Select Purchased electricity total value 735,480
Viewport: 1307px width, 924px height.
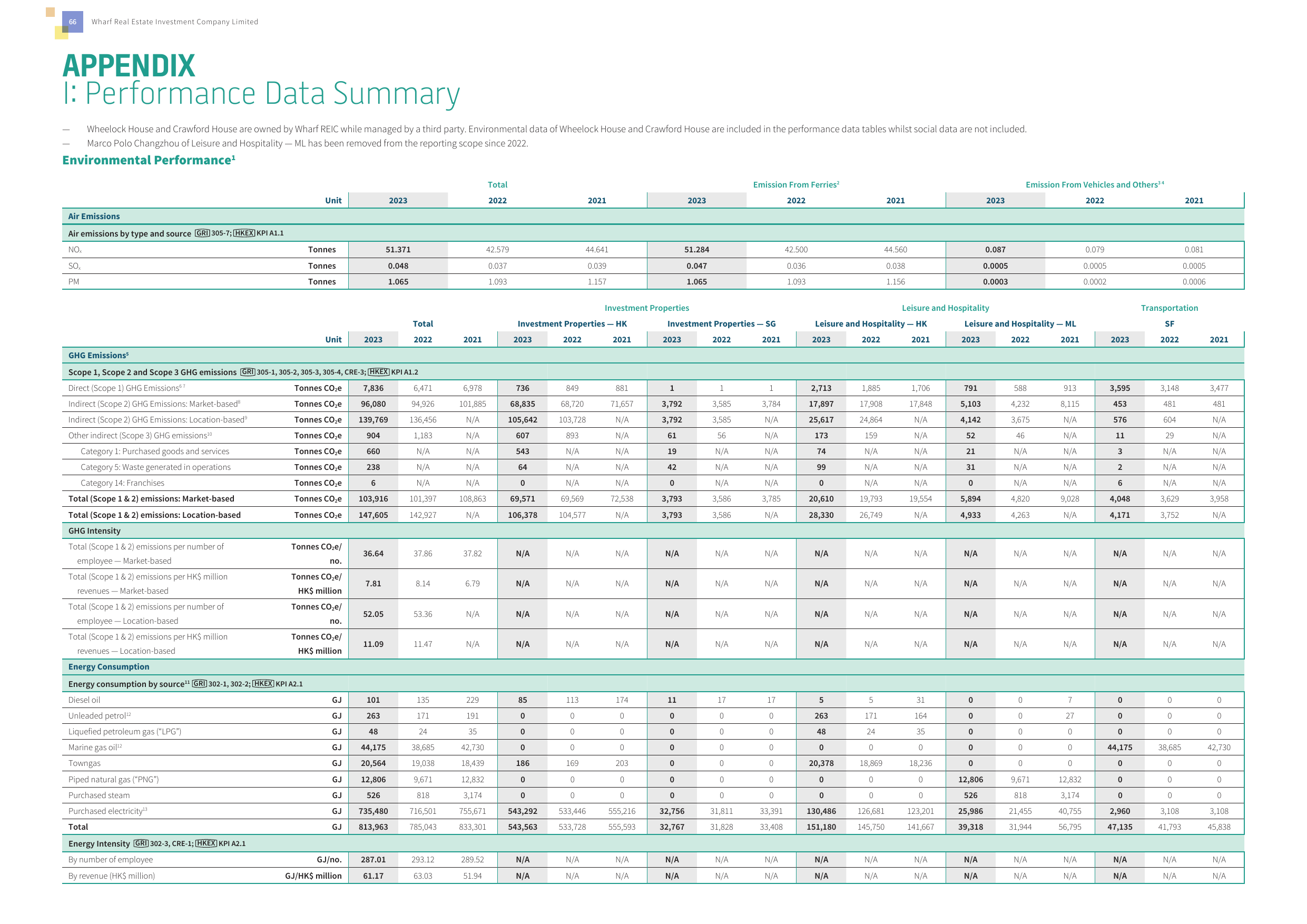[373, 812]
